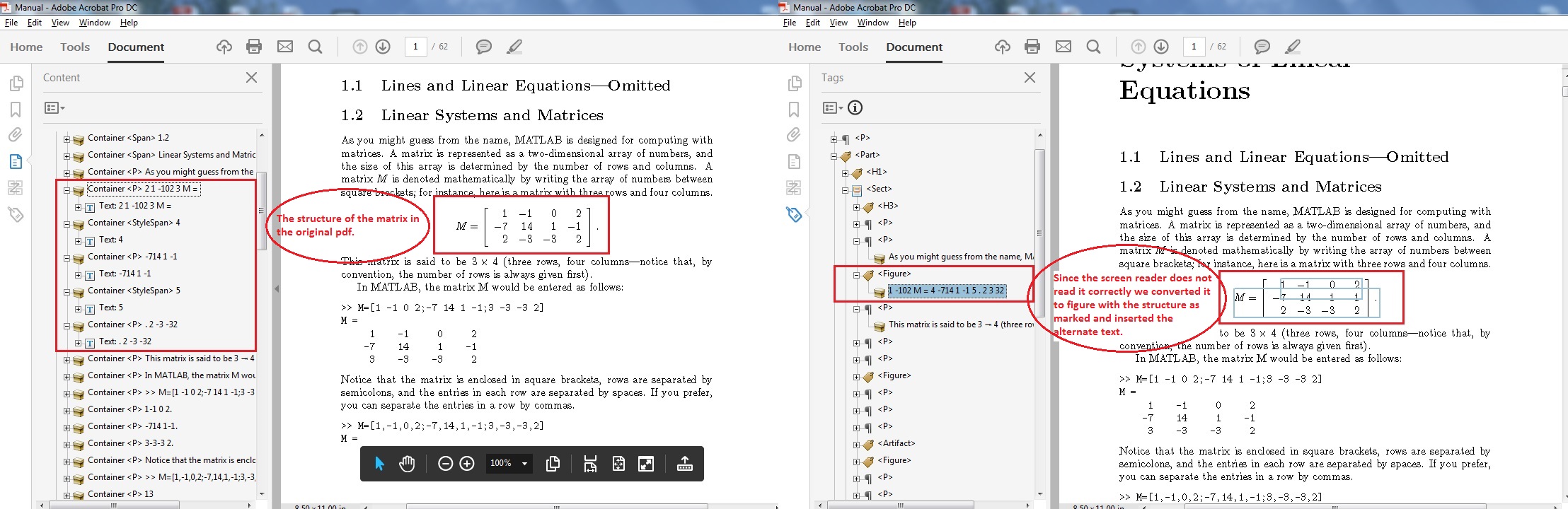Select the hand pan tool in floating toolbar
This screenshot has height=509, width=1568.
407,464
